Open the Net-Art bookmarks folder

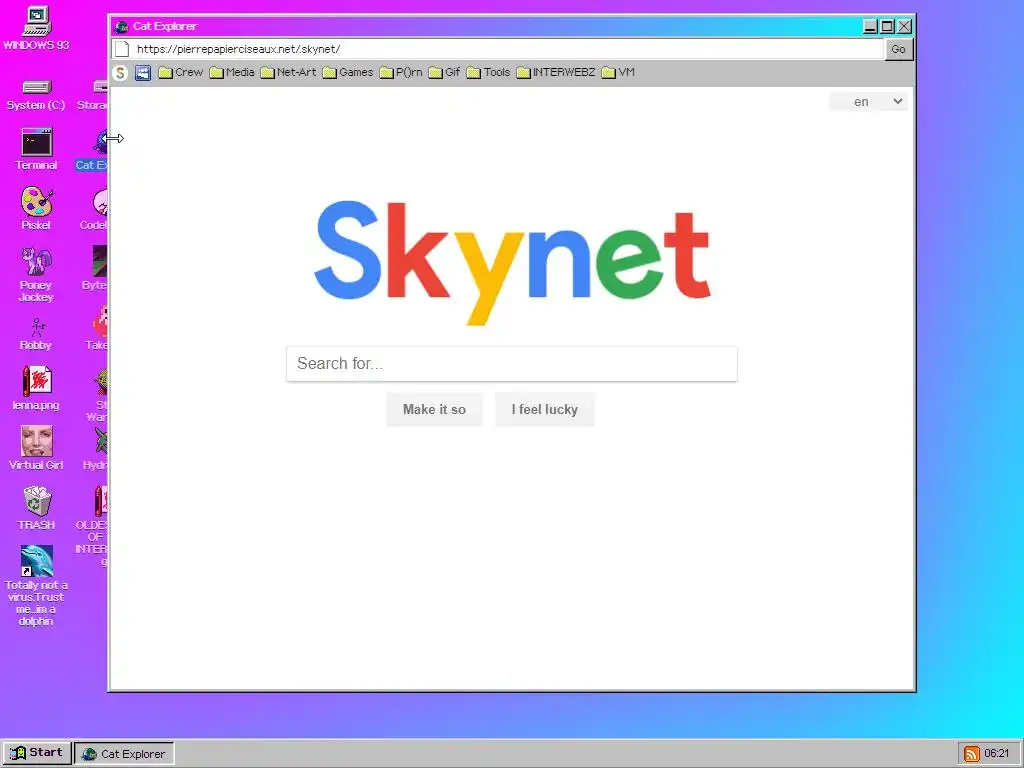pyautogui.click(x=289, y=72)
